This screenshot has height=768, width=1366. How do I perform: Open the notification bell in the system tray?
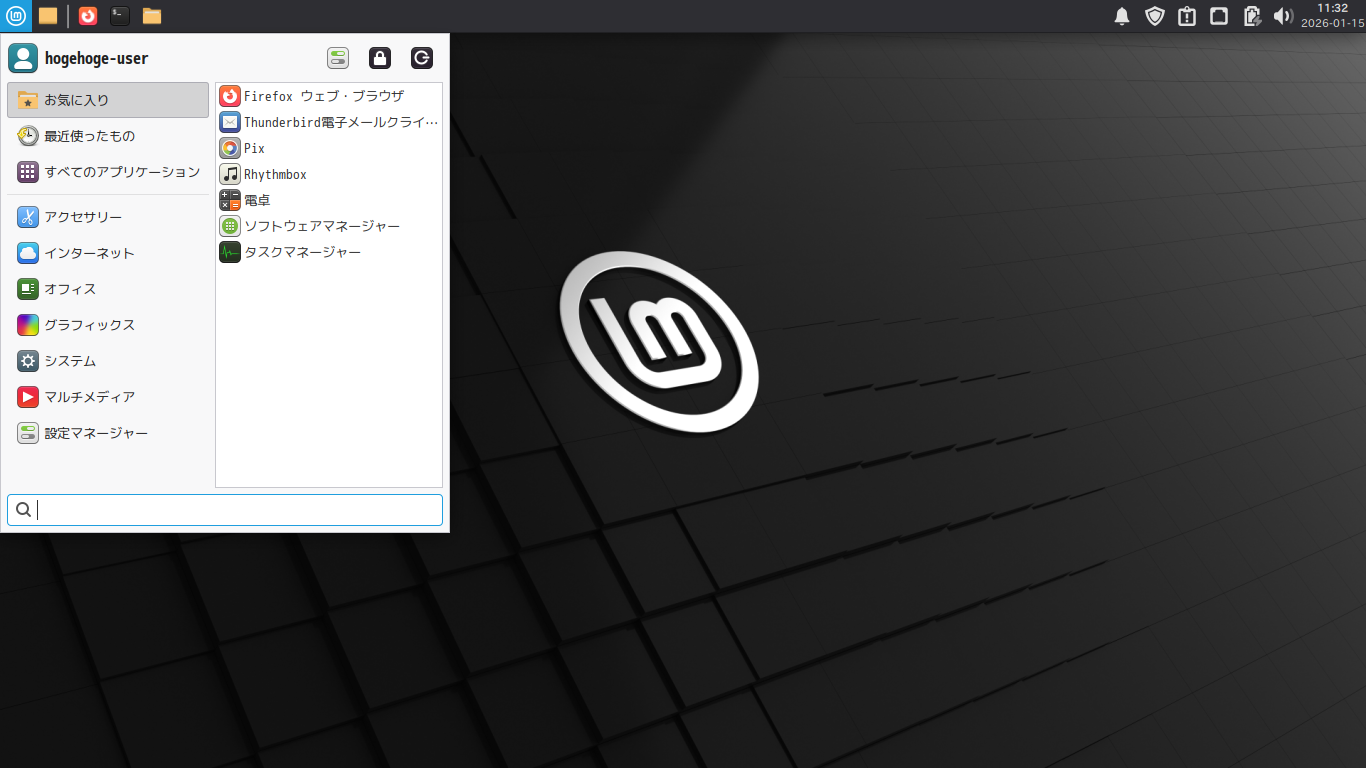1122,16
